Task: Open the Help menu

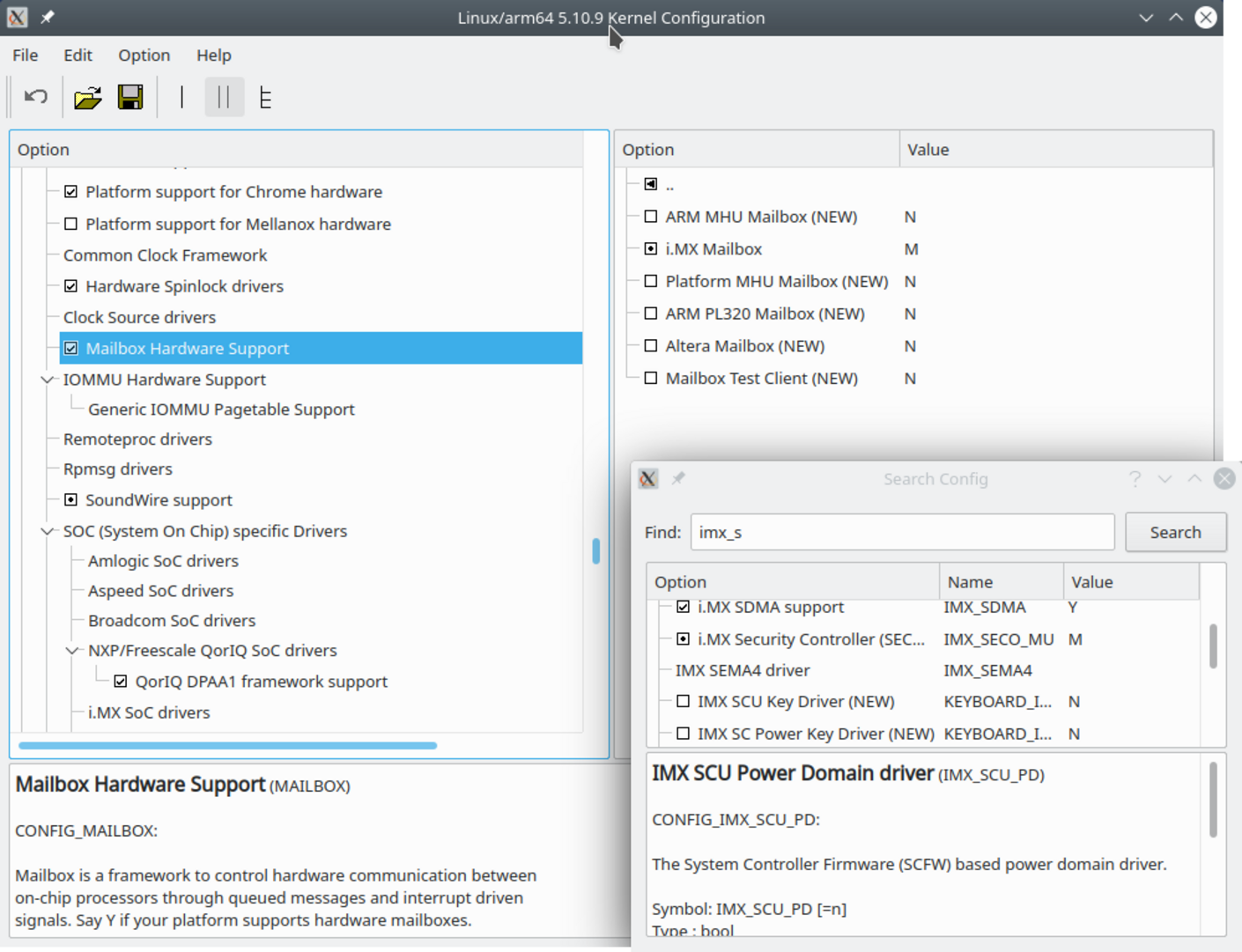Action: (x=213, y=55)
